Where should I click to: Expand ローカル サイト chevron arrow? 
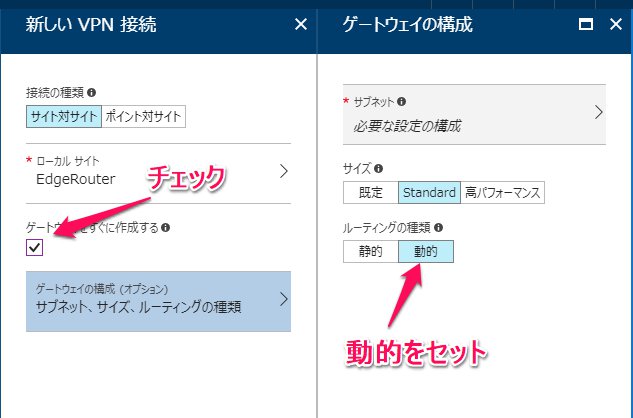tap(283, 171)
